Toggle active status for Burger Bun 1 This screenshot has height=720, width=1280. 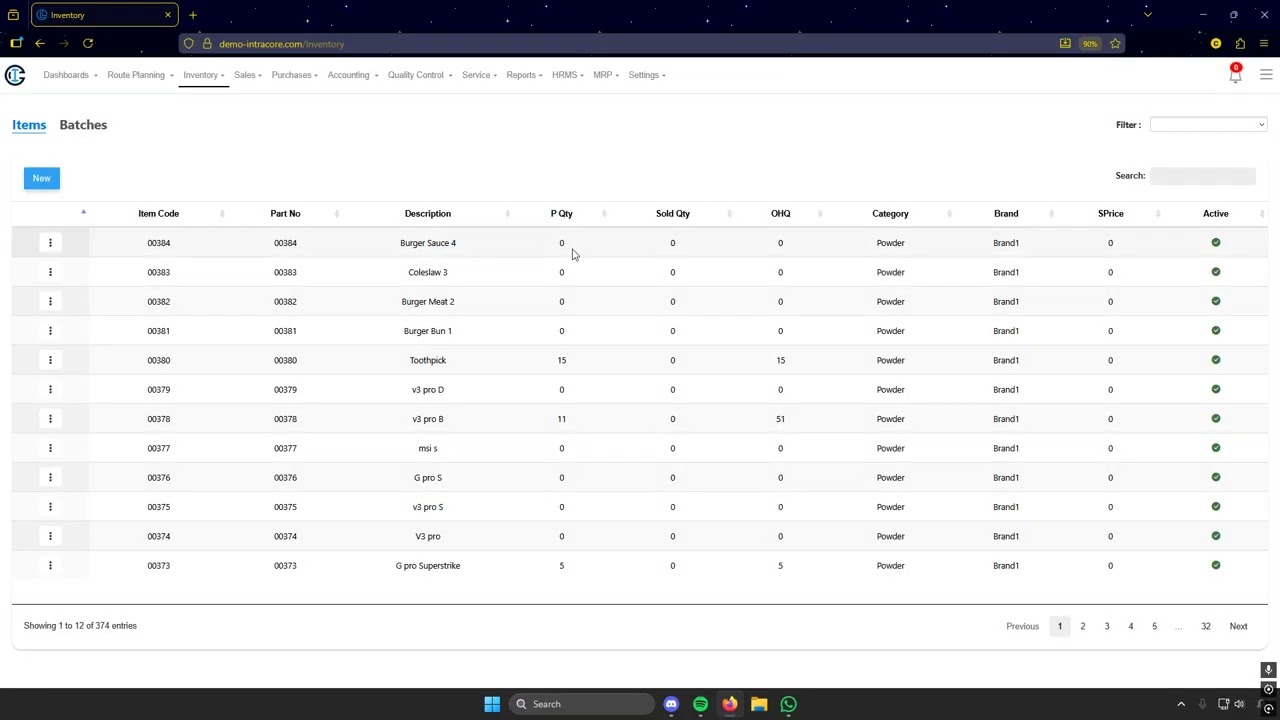[1216, 331]
